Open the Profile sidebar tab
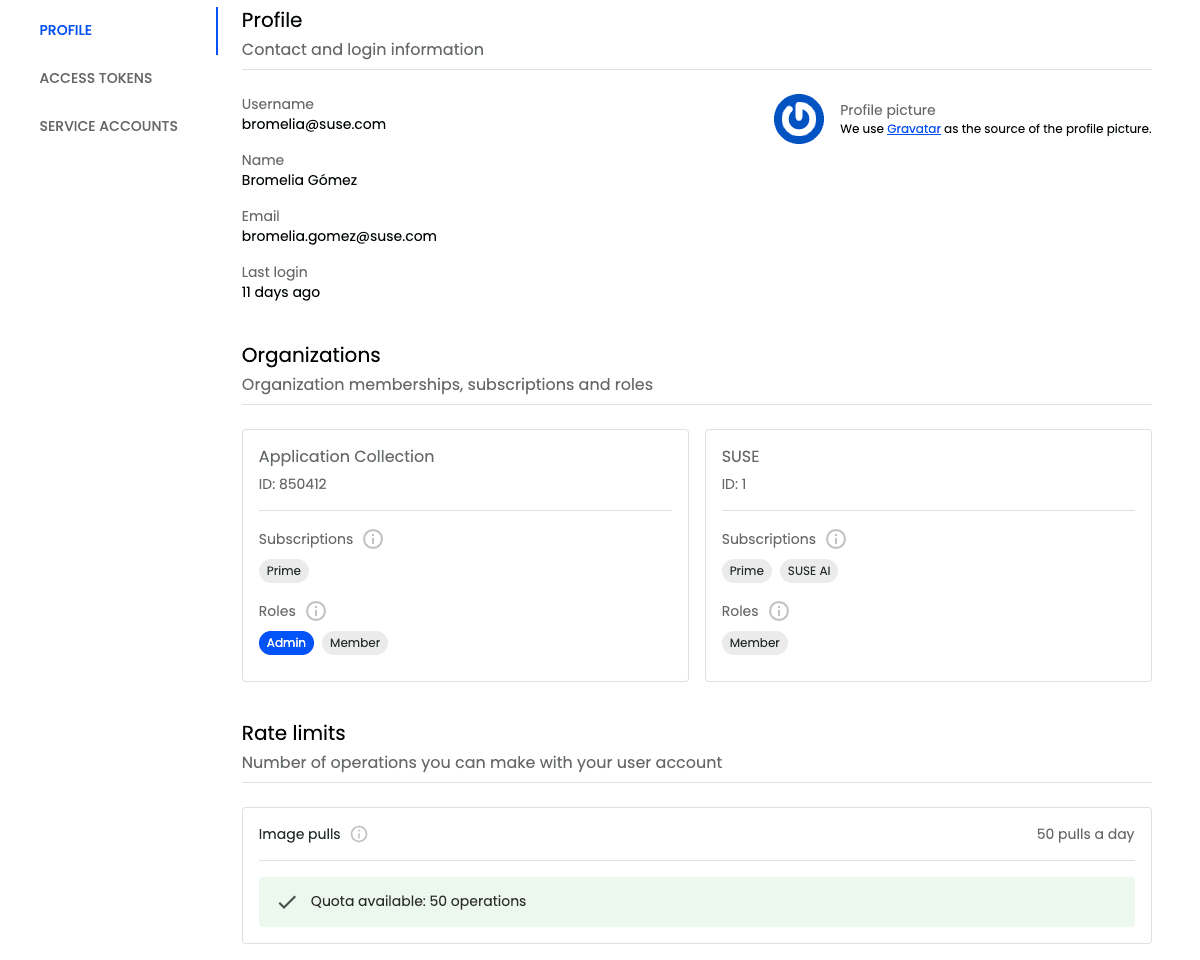Screen dimensions: 1200x960 tap(66, 30)
